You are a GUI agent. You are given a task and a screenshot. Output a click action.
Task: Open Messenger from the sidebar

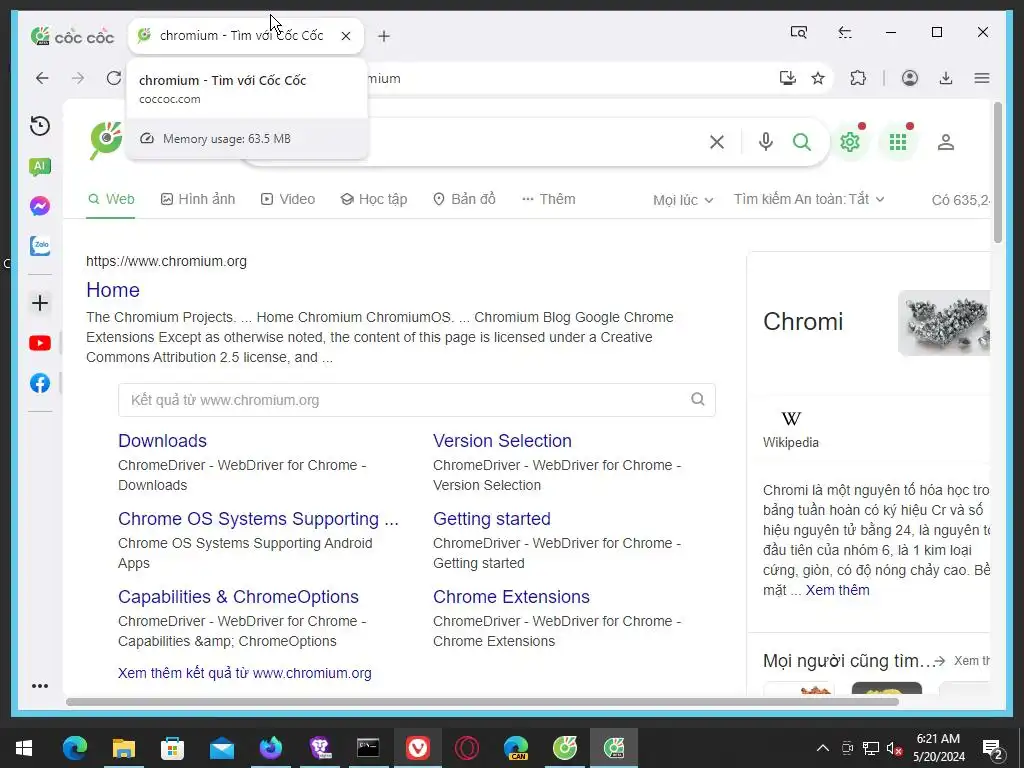tap(40, 206)
